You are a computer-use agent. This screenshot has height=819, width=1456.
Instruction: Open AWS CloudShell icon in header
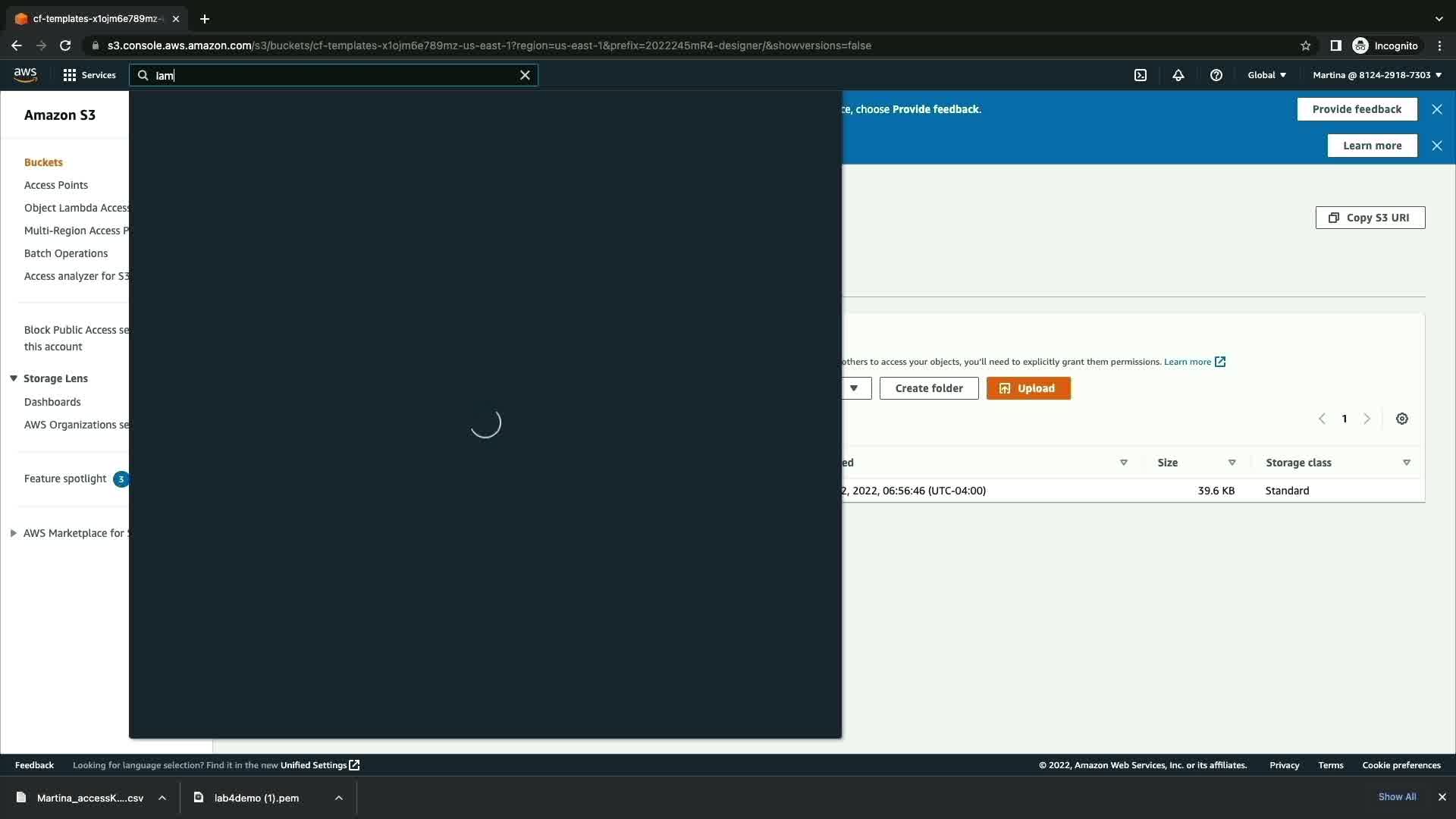click(1140, 75)
